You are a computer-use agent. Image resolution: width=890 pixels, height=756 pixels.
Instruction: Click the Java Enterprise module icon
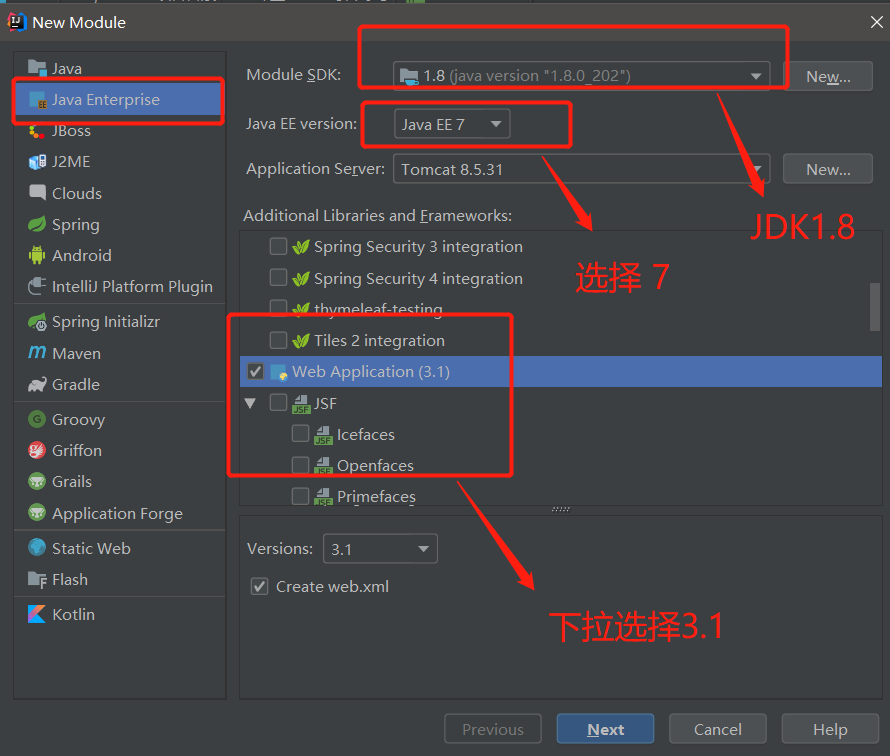click(37, 100)
